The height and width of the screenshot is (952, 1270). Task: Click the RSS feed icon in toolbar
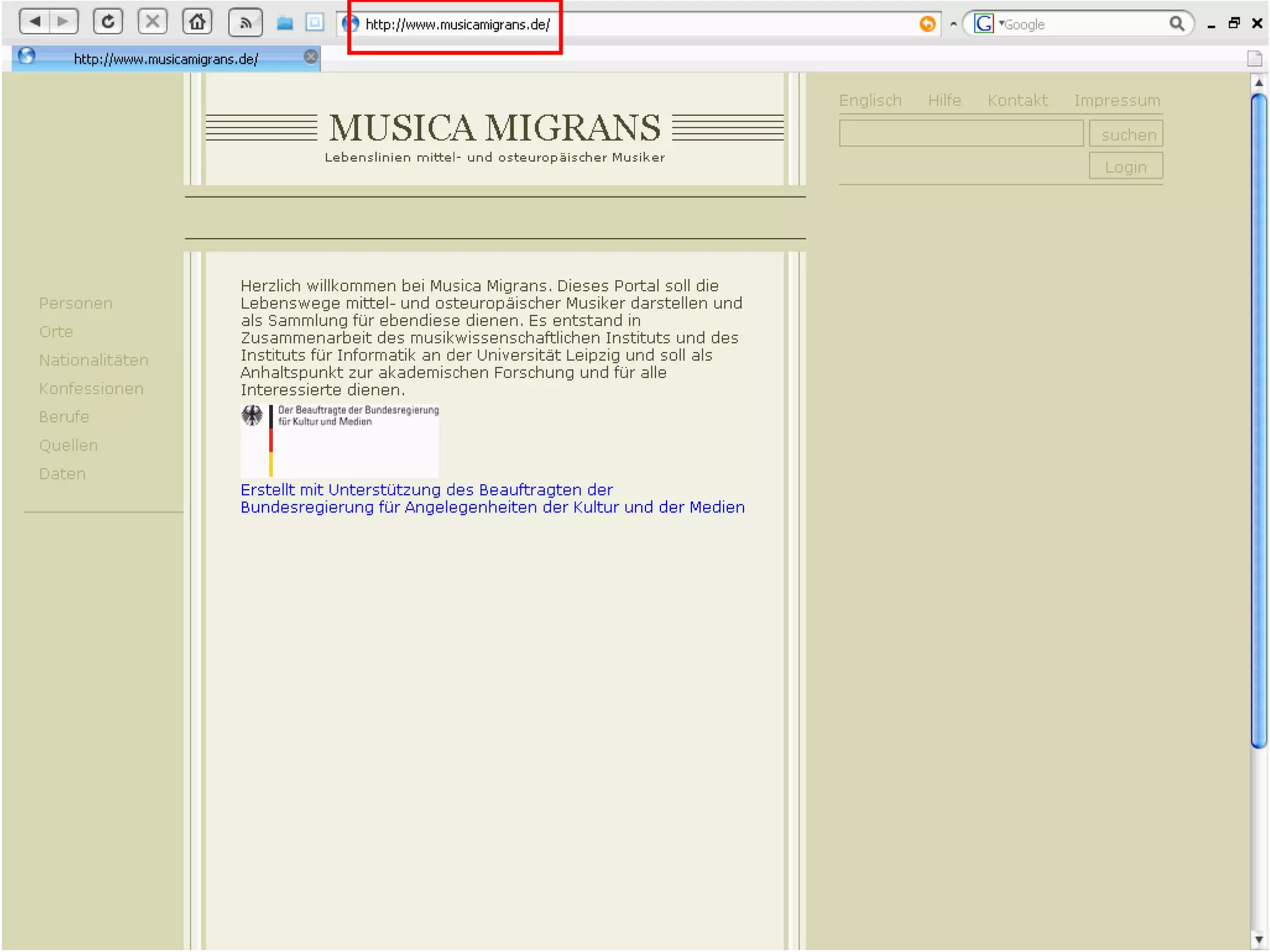pos(246,24)
